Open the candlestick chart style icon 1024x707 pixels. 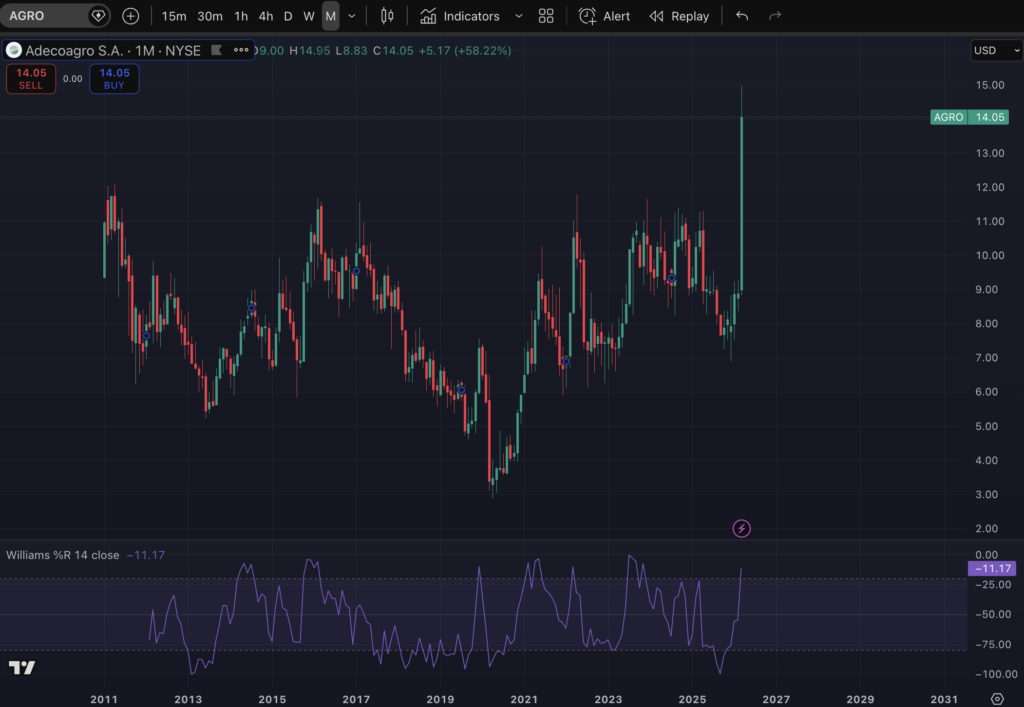[387, 16]
